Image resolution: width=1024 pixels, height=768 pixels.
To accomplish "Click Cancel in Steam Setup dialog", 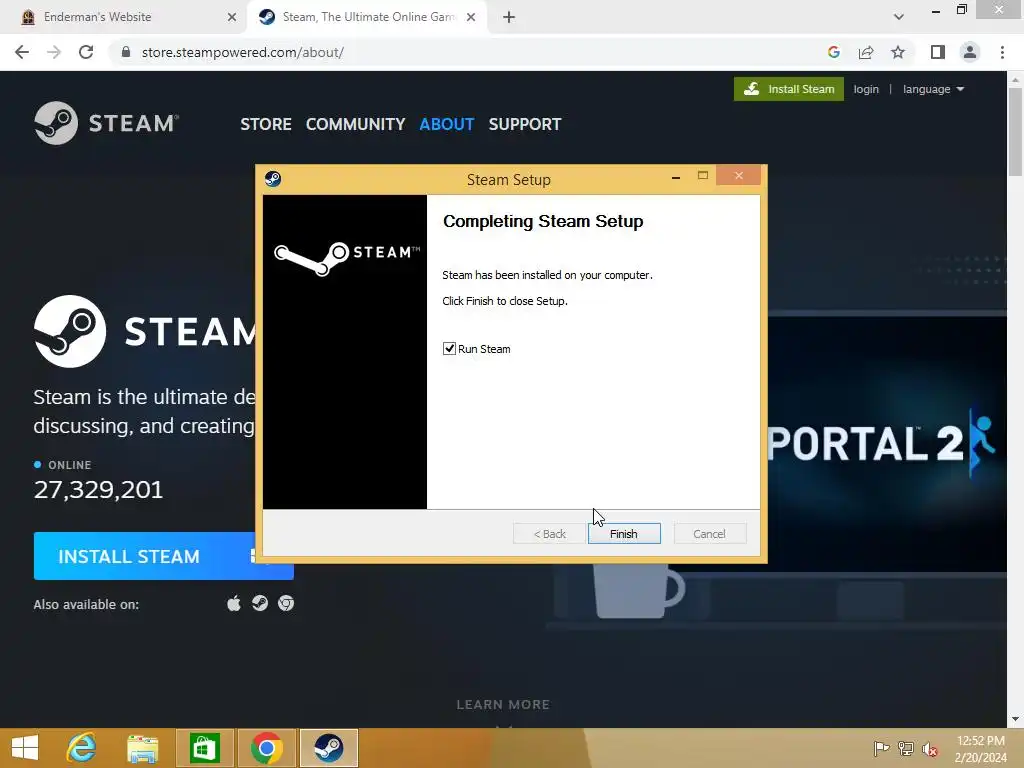I will click(x=709, y=534).
